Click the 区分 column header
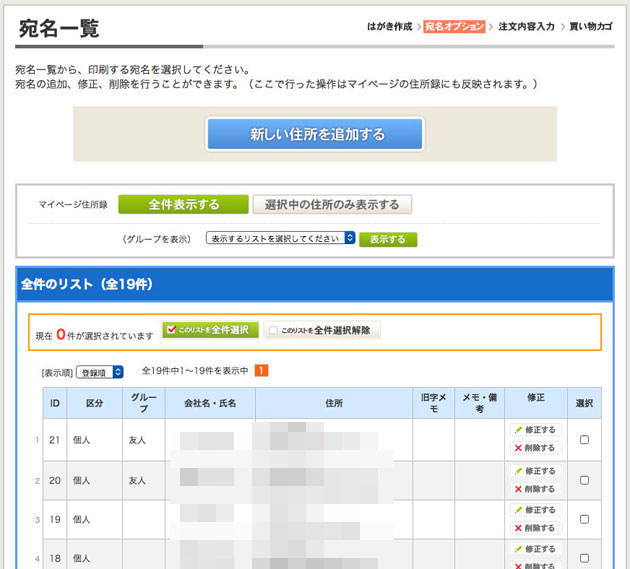The image size is (630, 569). pyautogui.click(x=95, y=403)
